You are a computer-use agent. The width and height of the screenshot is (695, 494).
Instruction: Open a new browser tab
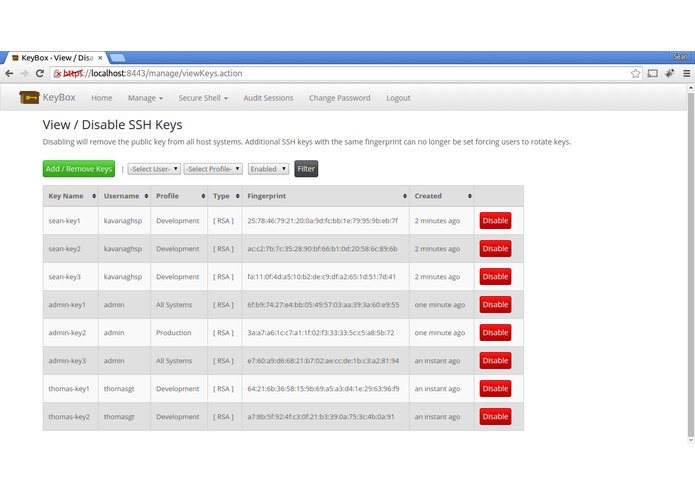coord(117,58)
